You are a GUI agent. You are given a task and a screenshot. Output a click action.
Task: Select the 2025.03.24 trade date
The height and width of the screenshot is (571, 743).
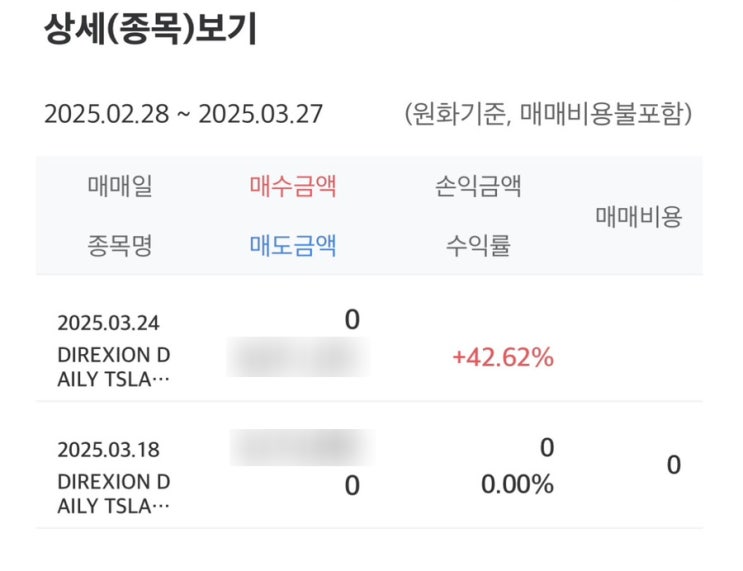tap(108, 323)
